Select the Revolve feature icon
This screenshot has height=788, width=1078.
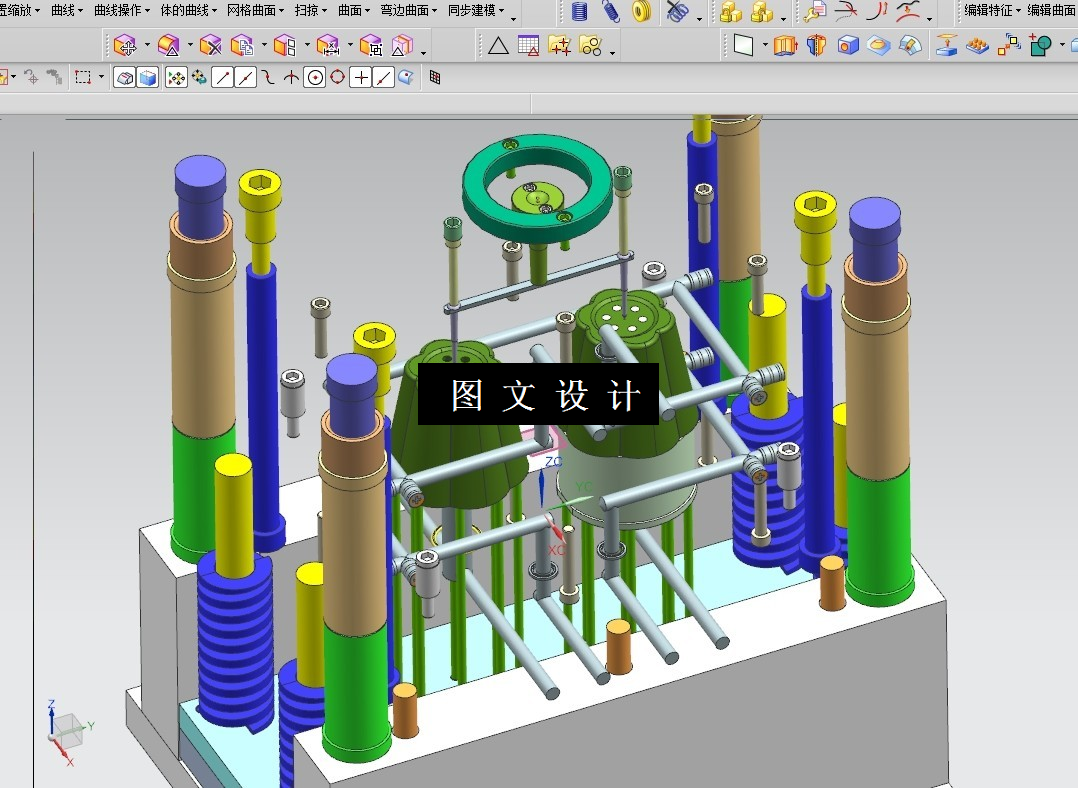(x=816, y=46)
